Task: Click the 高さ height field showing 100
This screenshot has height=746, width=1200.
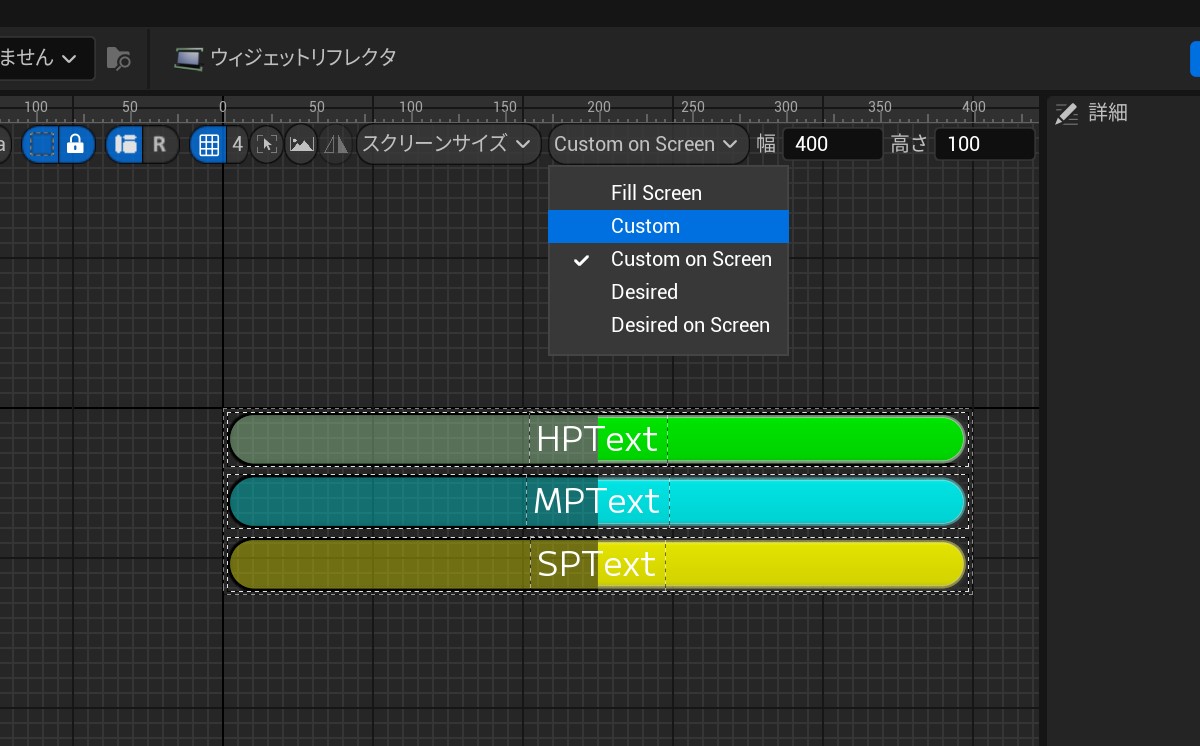Action: [x=983, y=144]
